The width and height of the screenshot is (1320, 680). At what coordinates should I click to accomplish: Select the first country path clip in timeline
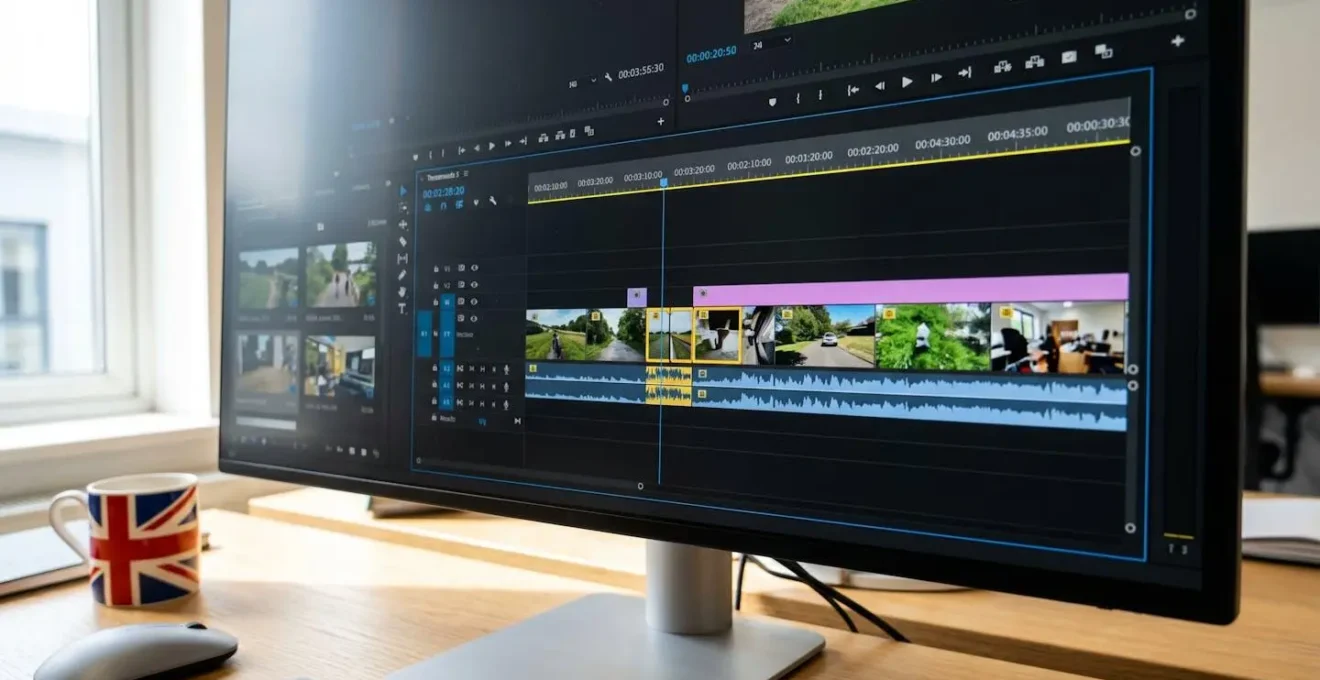[x=555, y=334]
